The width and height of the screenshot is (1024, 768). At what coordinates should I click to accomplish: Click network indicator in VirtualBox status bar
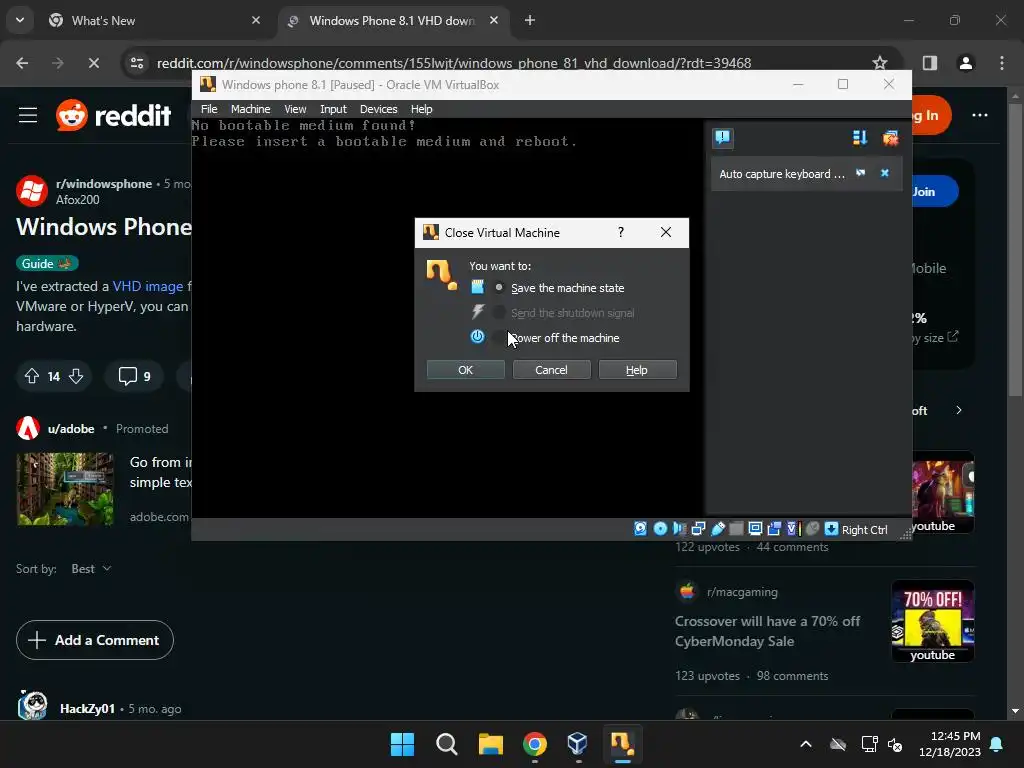pos(698,528)
